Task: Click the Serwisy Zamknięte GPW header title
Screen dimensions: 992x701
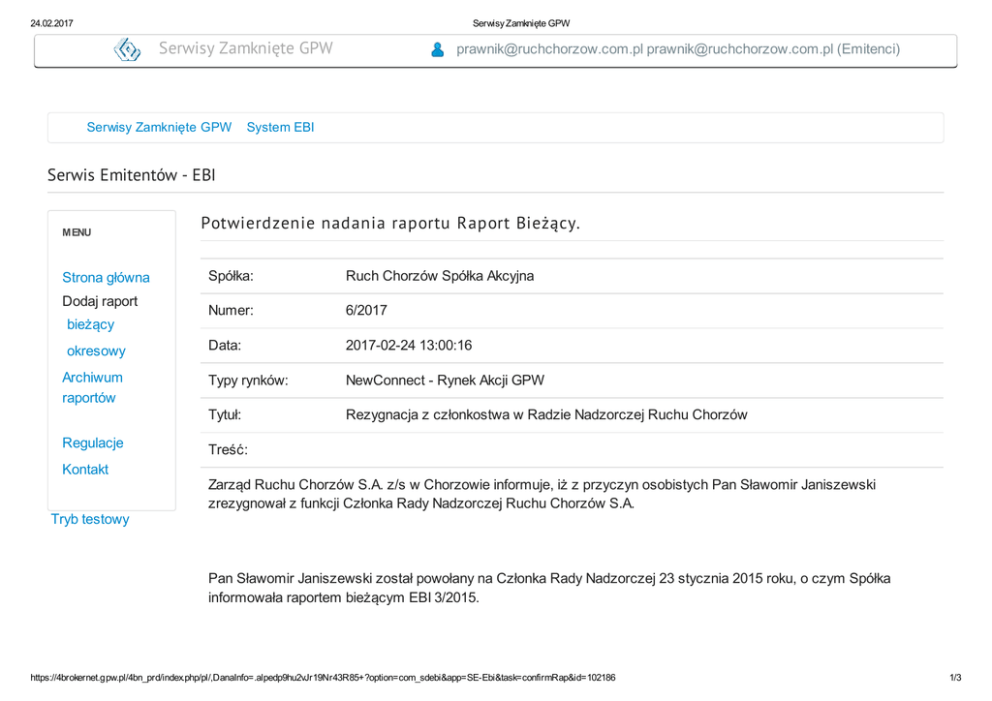Action: pos(246,49)
